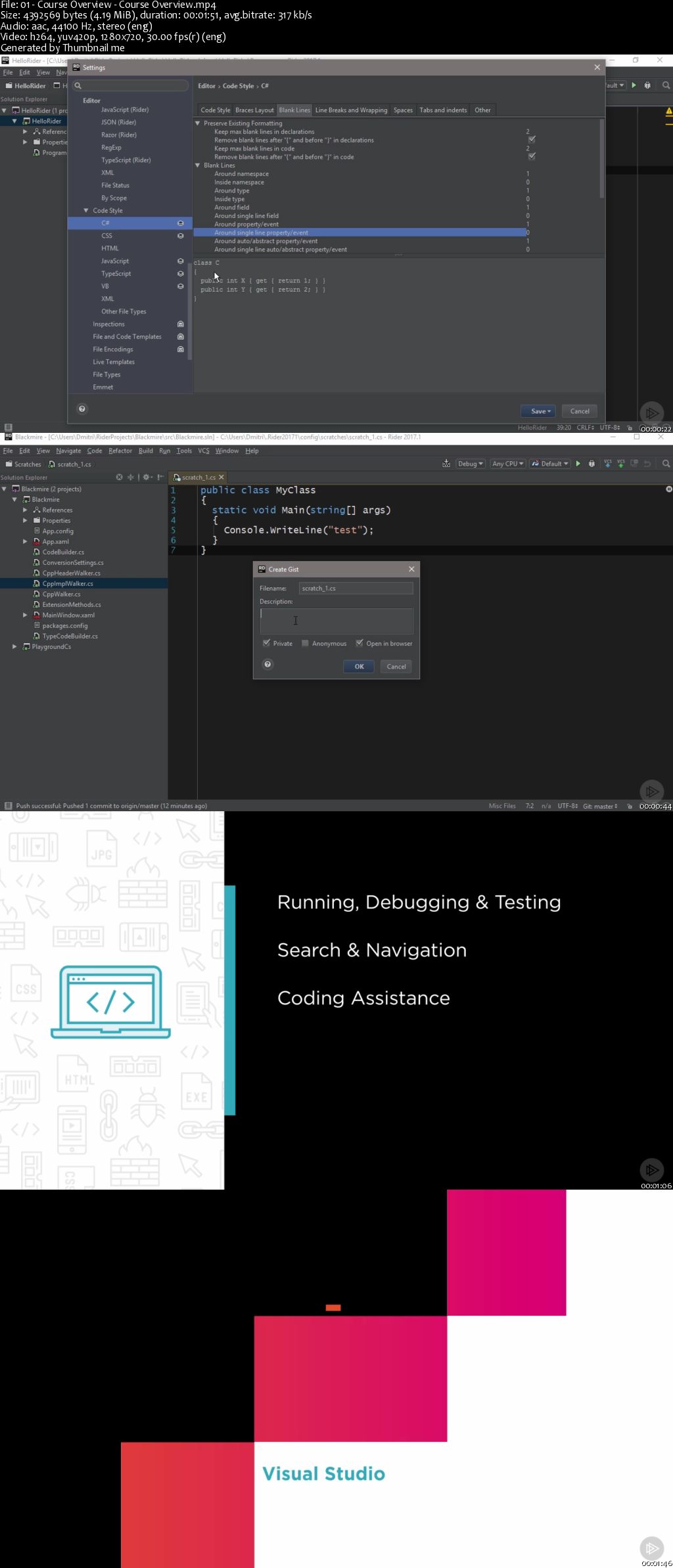Click OK in the Create Gist dialog

point(359,666)
